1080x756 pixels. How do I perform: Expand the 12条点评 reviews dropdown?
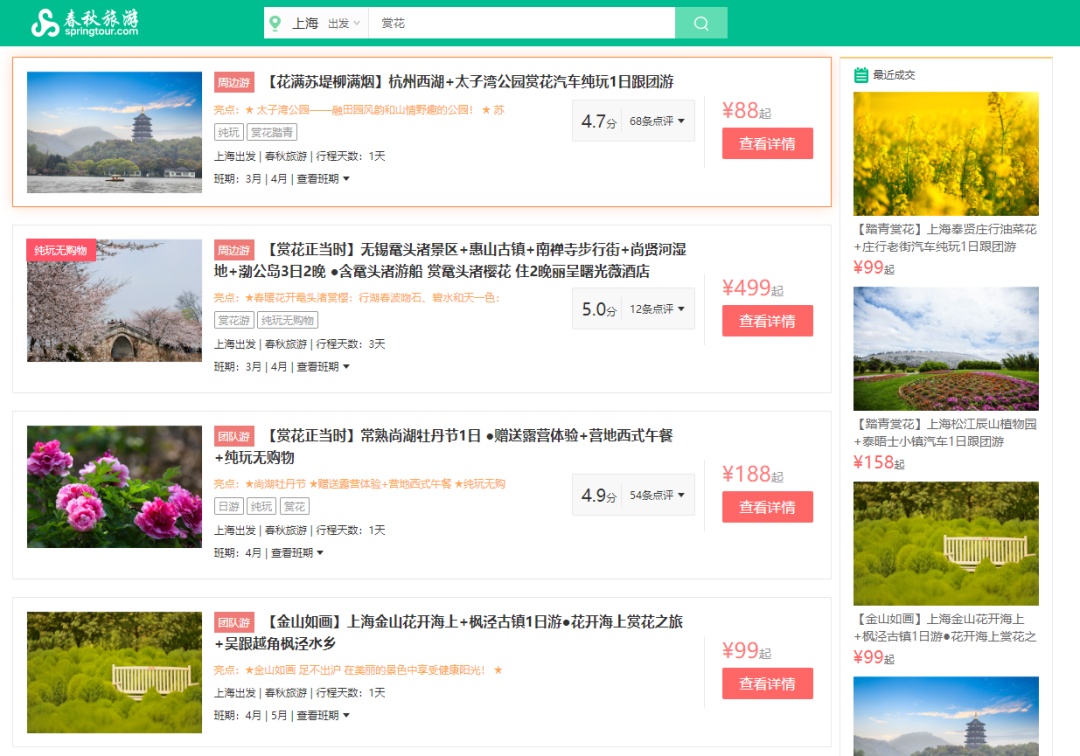click(x=657, y=309)
